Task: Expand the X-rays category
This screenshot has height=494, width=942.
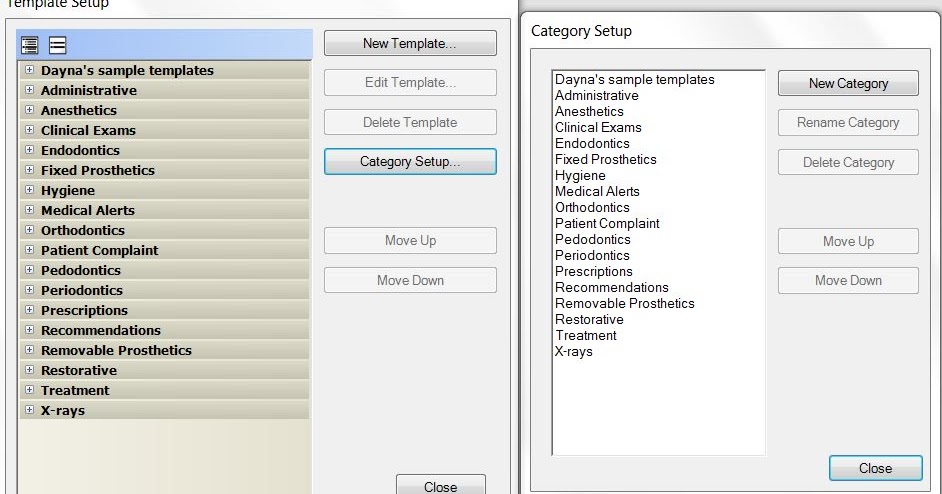Action: (29, 410)
